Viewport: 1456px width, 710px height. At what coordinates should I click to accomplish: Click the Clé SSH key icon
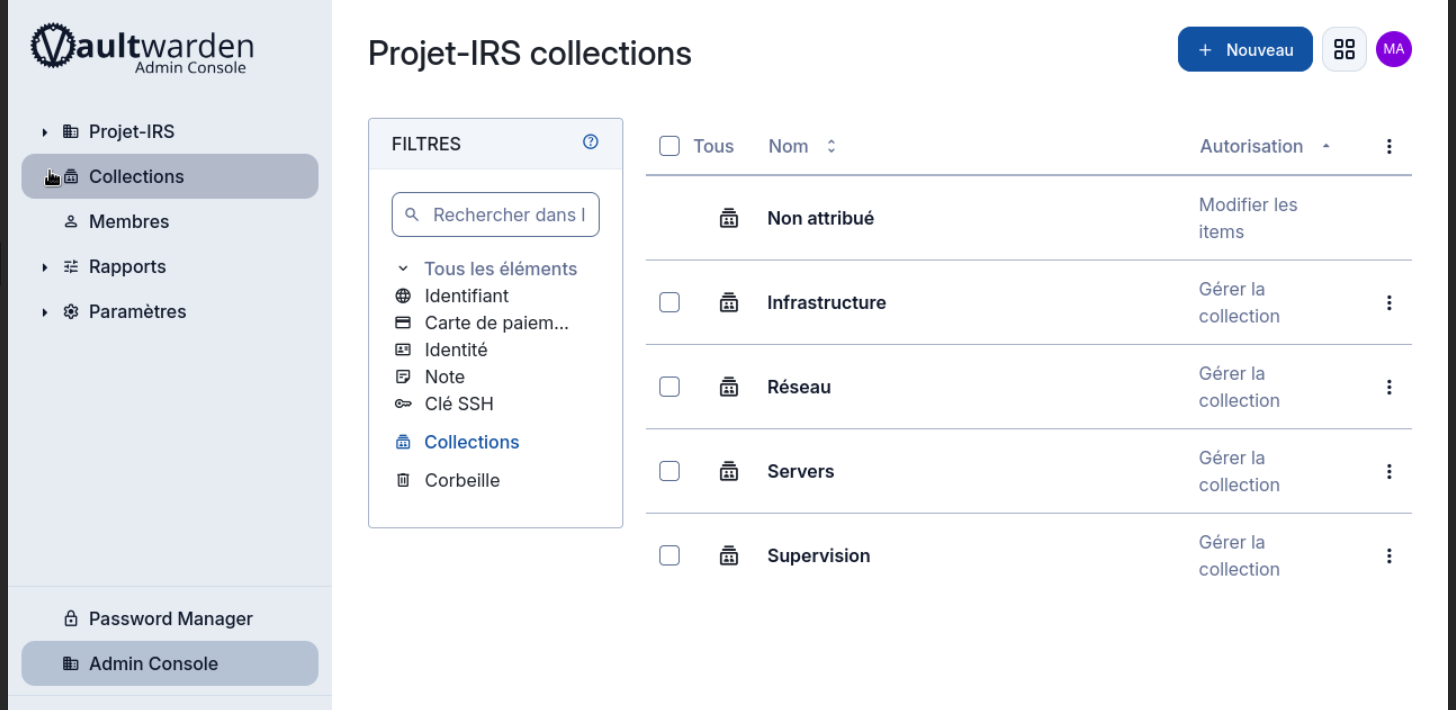(403, 404)
